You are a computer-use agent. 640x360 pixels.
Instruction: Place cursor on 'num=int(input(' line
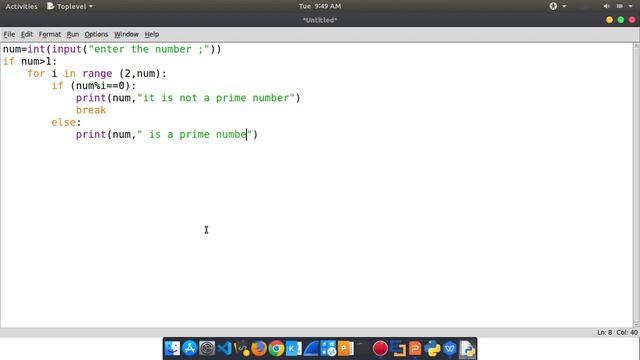click(x=112, y=49)
